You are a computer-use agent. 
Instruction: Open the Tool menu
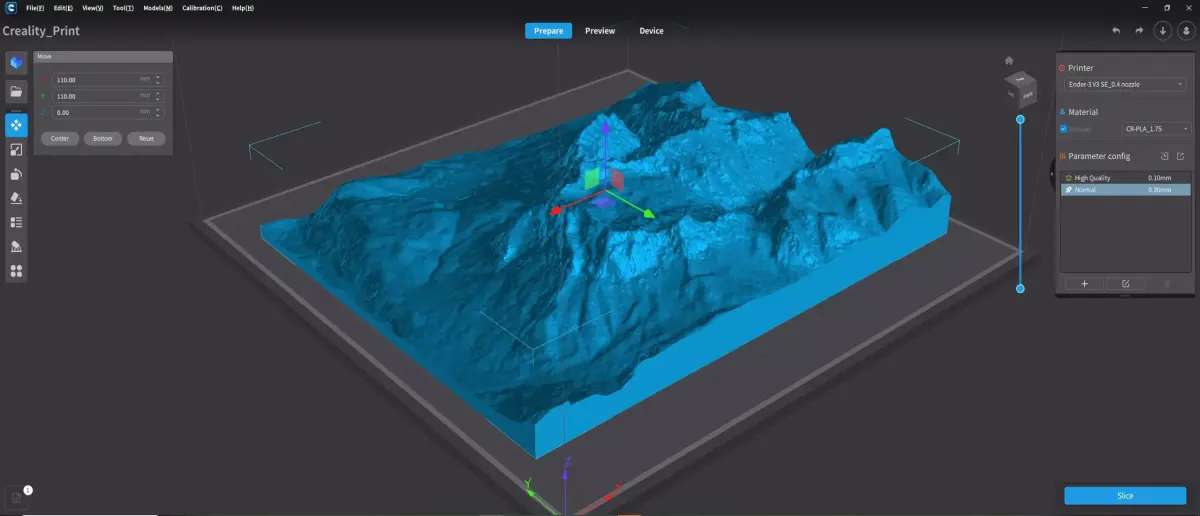pos(122,7)
